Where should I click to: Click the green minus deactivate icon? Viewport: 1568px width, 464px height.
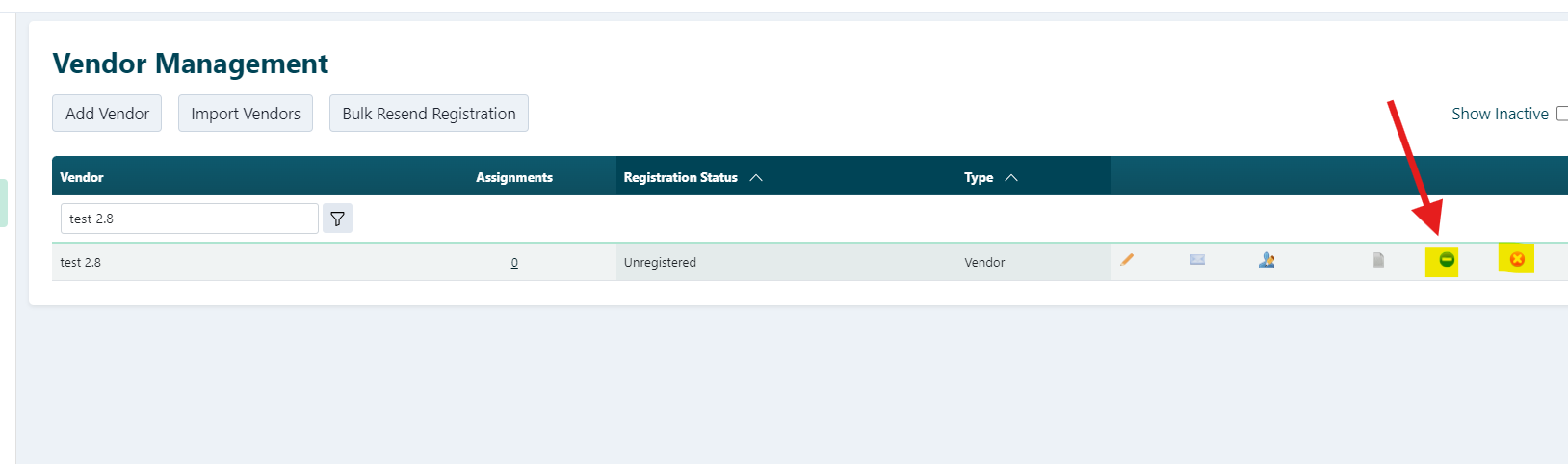[x=1446, y=260]
